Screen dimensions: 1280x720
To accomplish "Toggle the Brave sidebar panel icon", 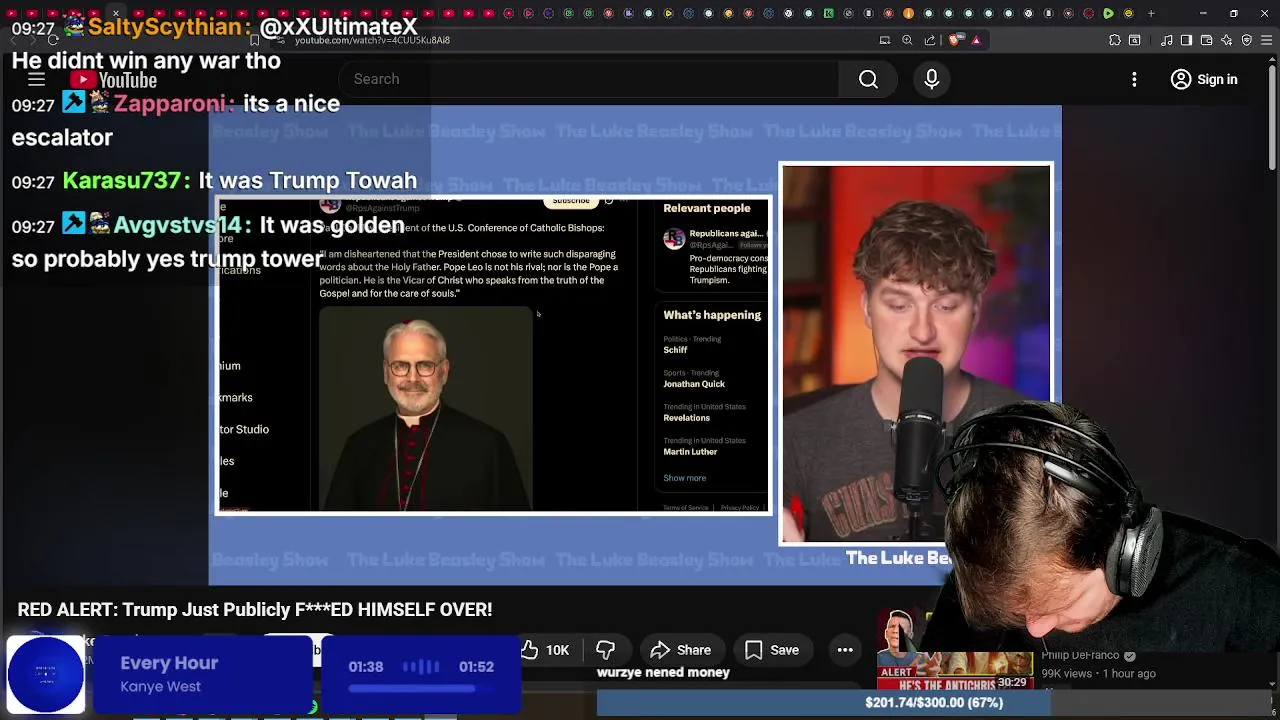I will [1186, 40].
